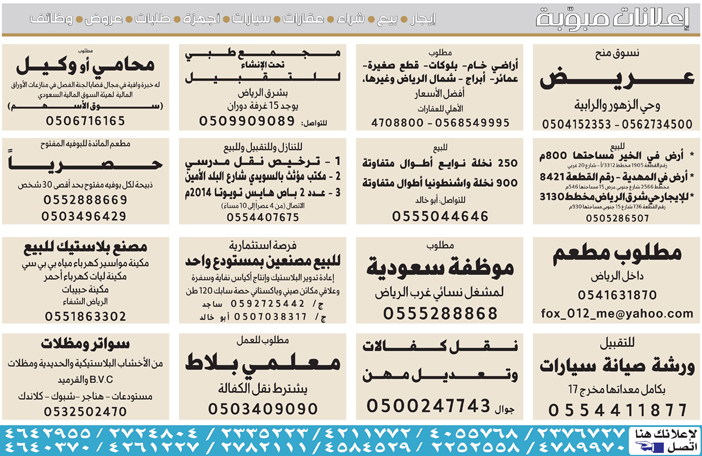Click the يوجد 15 غرفة دوران line
The image size is (702, 456).
click(263, 107)
